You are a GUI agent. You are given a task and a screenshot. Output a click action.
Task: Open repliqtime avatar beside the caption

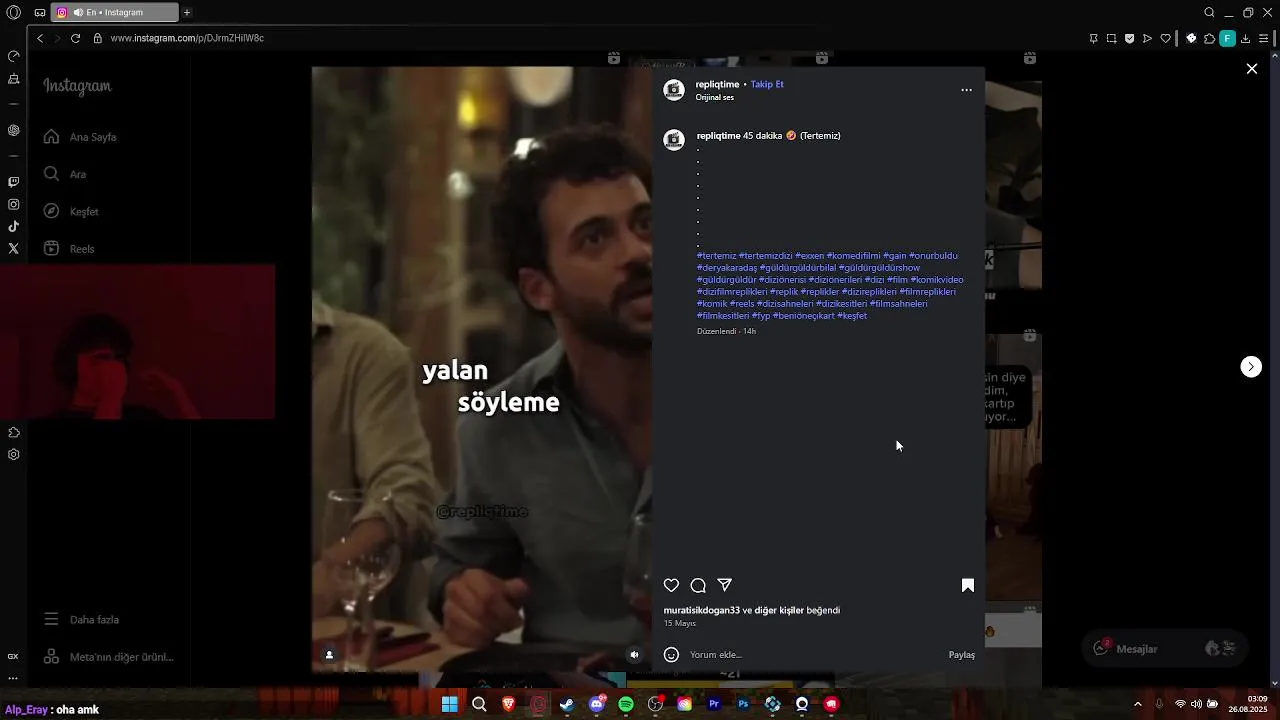coord(674,140)
